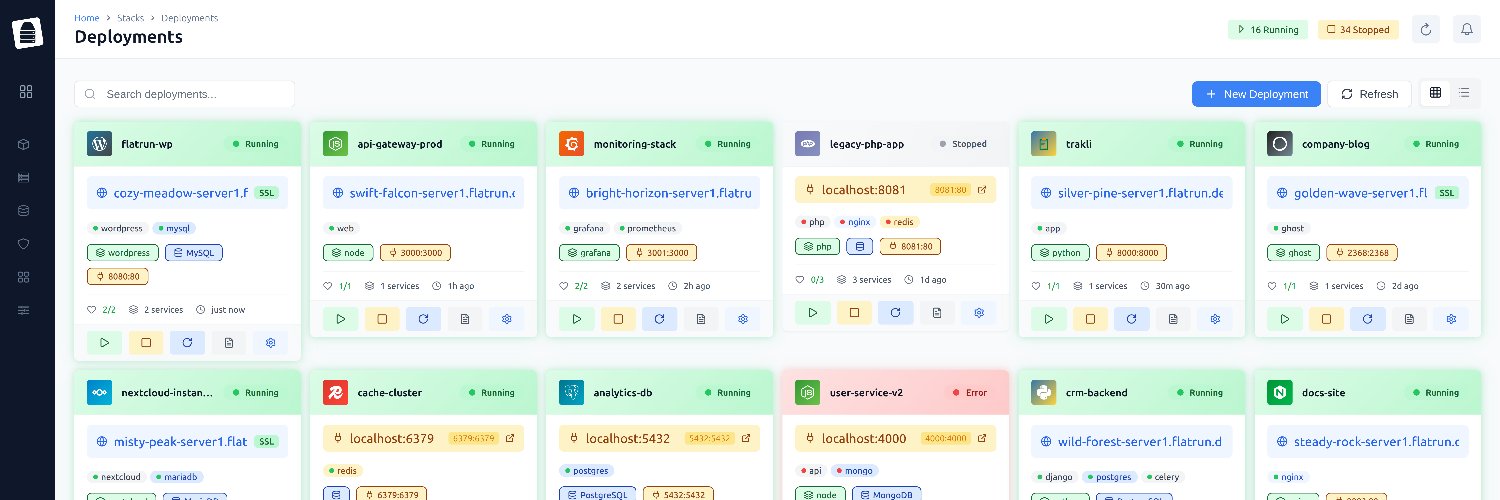Image resolution: width=1500 pixels, height=500 pixels.
Task: Click the PHP logo on the legacy-php-app card
Action: click(808, 143)
